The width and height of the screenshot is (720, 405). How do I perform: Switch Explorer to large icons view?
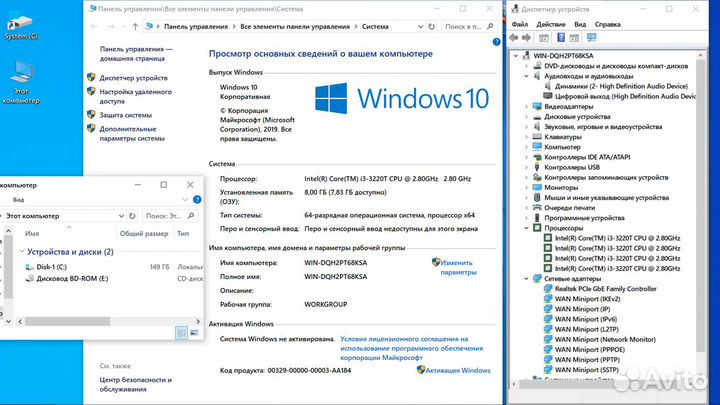click(x=194, y=332)
